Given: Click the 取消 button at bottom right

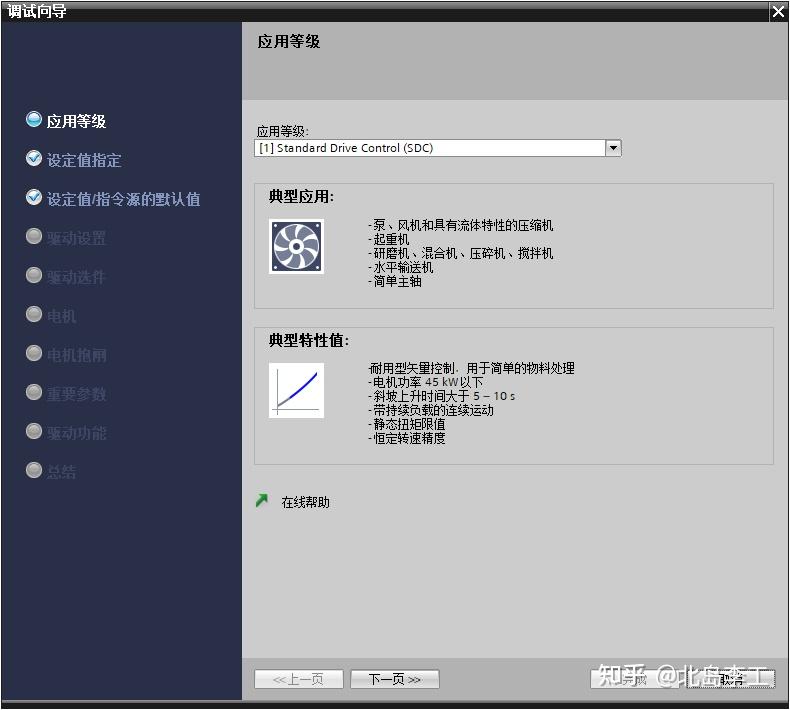Looking at the screenshot, I should click(x=731, y=679).
